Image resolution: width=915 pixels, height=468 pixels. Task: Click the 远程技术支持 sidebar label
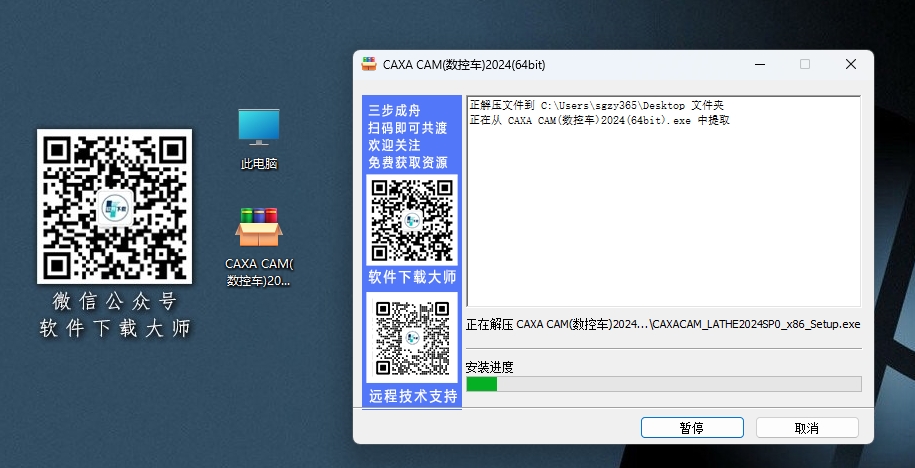coord(413,396)
